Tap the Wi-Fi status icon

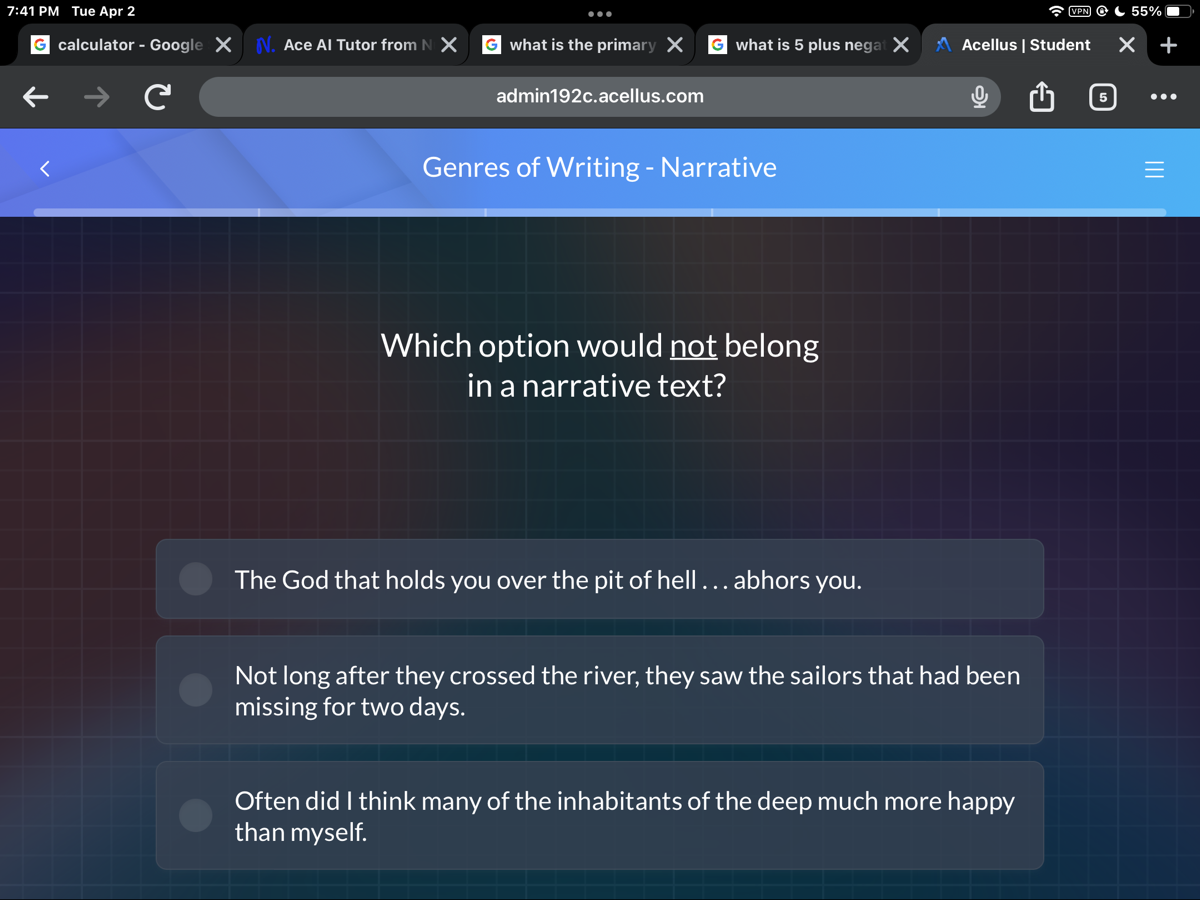pos(1057,12)
